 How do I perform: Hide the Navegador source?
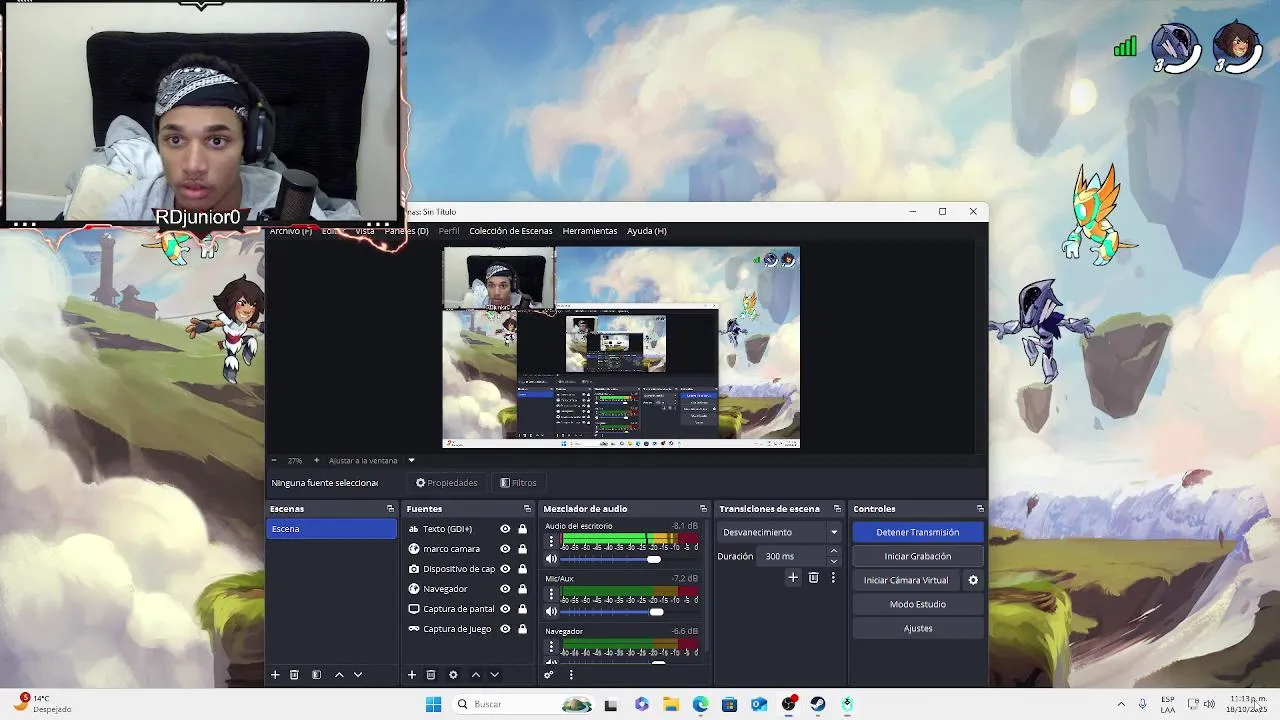[x=505, y=589]
